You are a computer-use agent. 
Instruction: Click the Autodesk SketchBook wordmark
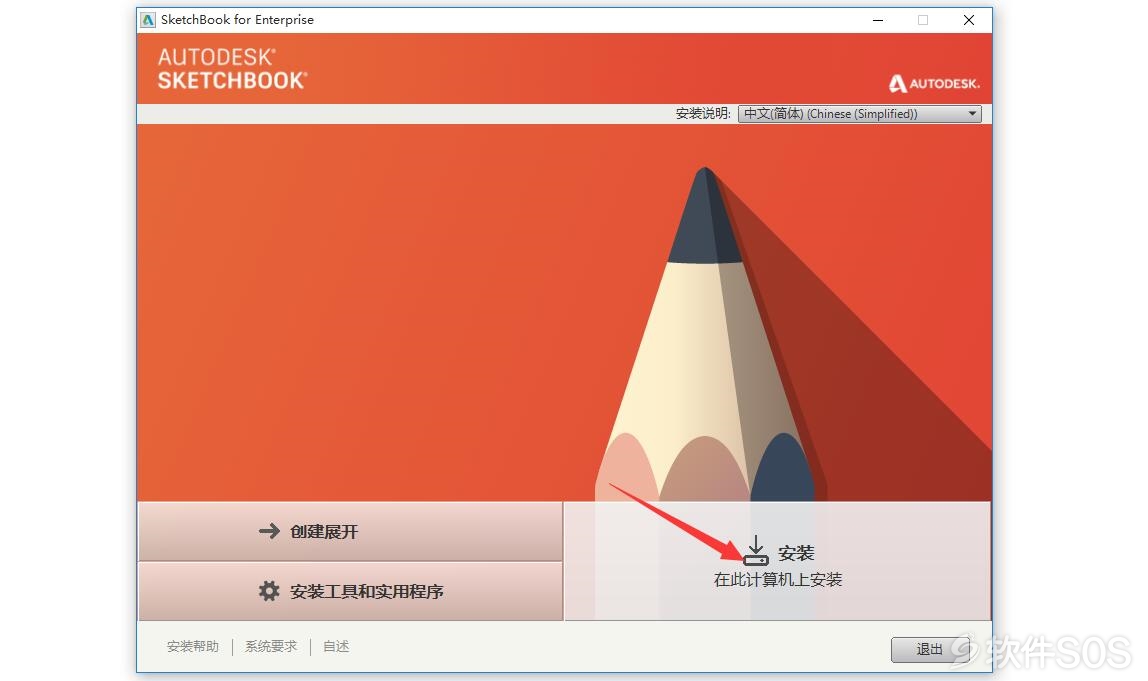point(232,69)
